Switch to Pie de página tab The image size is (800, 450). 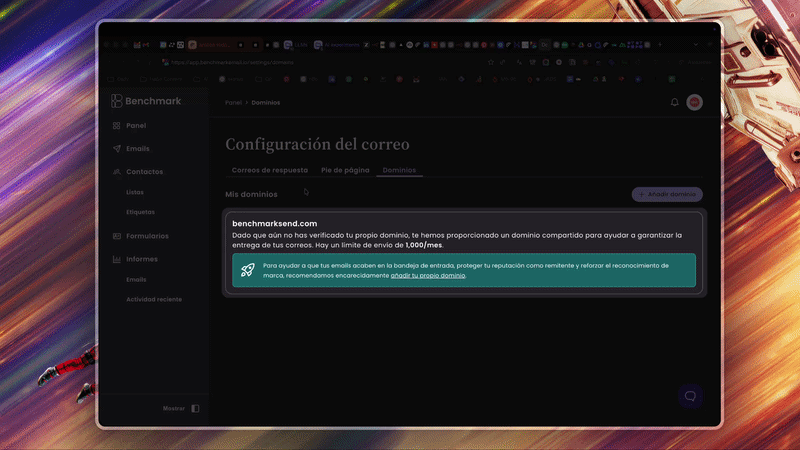point(345,170)
